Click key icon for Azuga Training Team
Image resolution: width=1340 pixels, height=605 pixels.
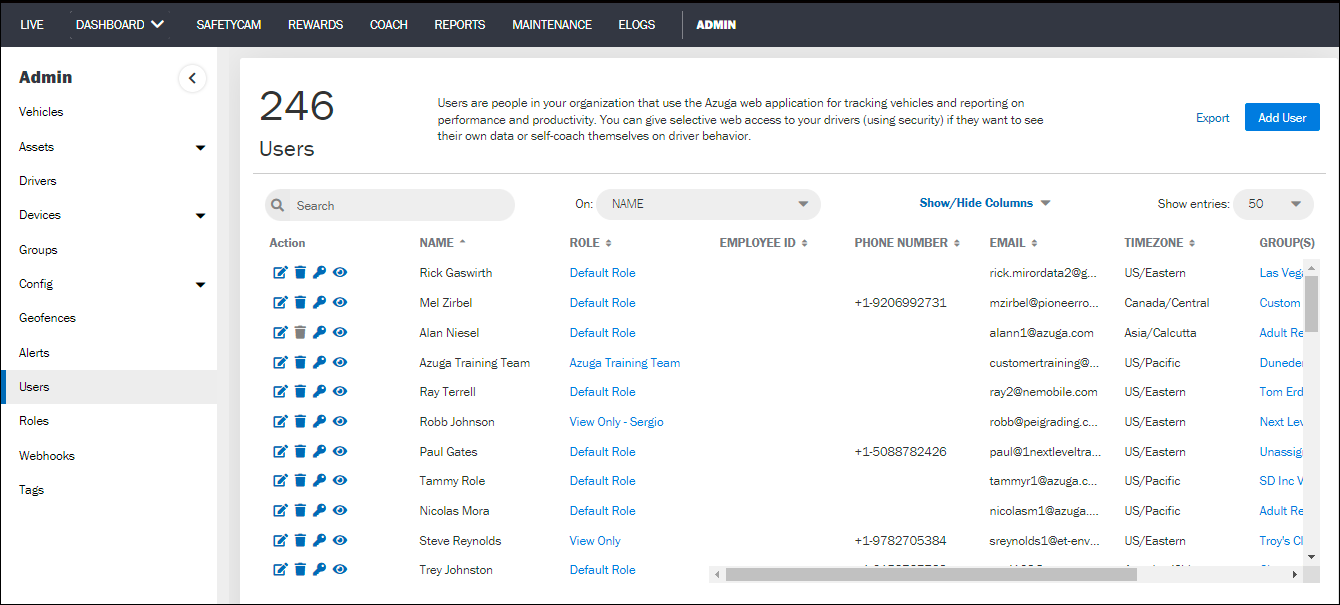coord(320,363)
